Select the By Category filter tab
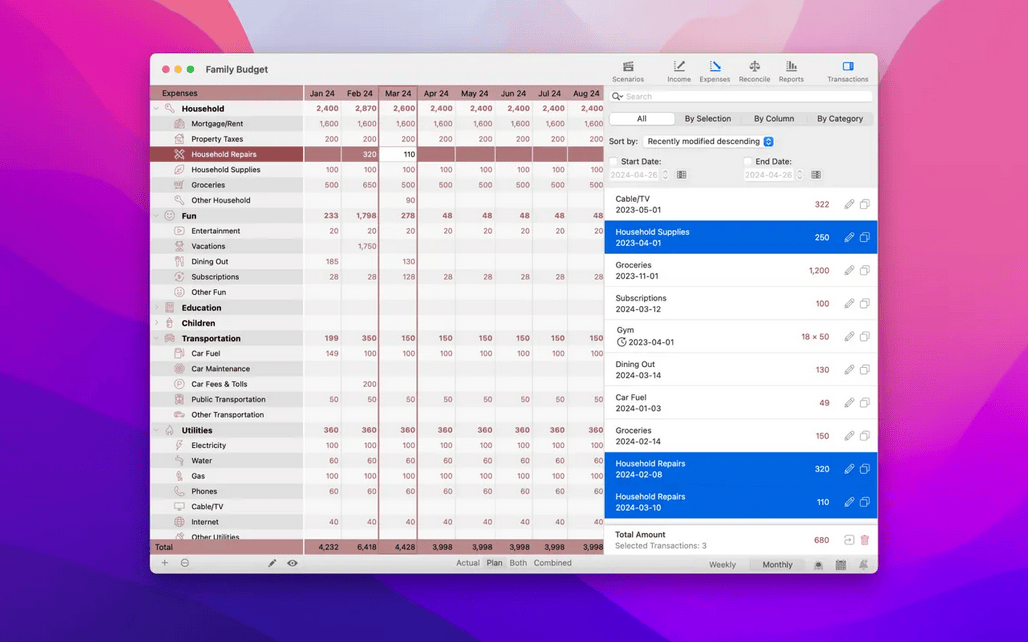The image size is (1028, 642). point(840,119)
